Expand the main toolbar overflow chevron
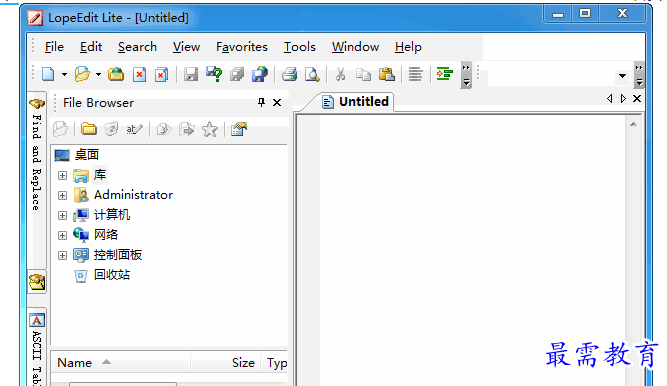Screen dimensions: 667x386 466,75
